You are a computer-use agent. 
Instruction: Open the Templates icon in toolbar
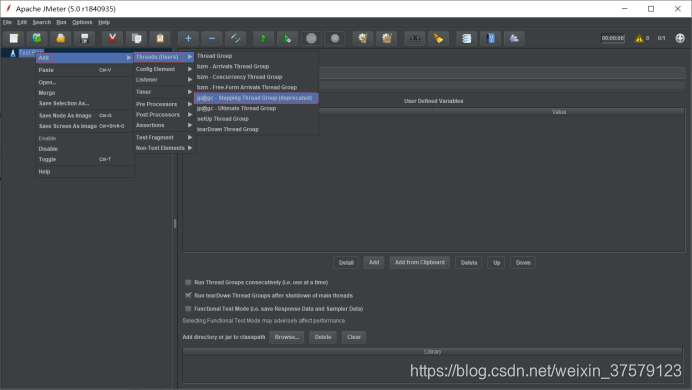pos(37,38)
